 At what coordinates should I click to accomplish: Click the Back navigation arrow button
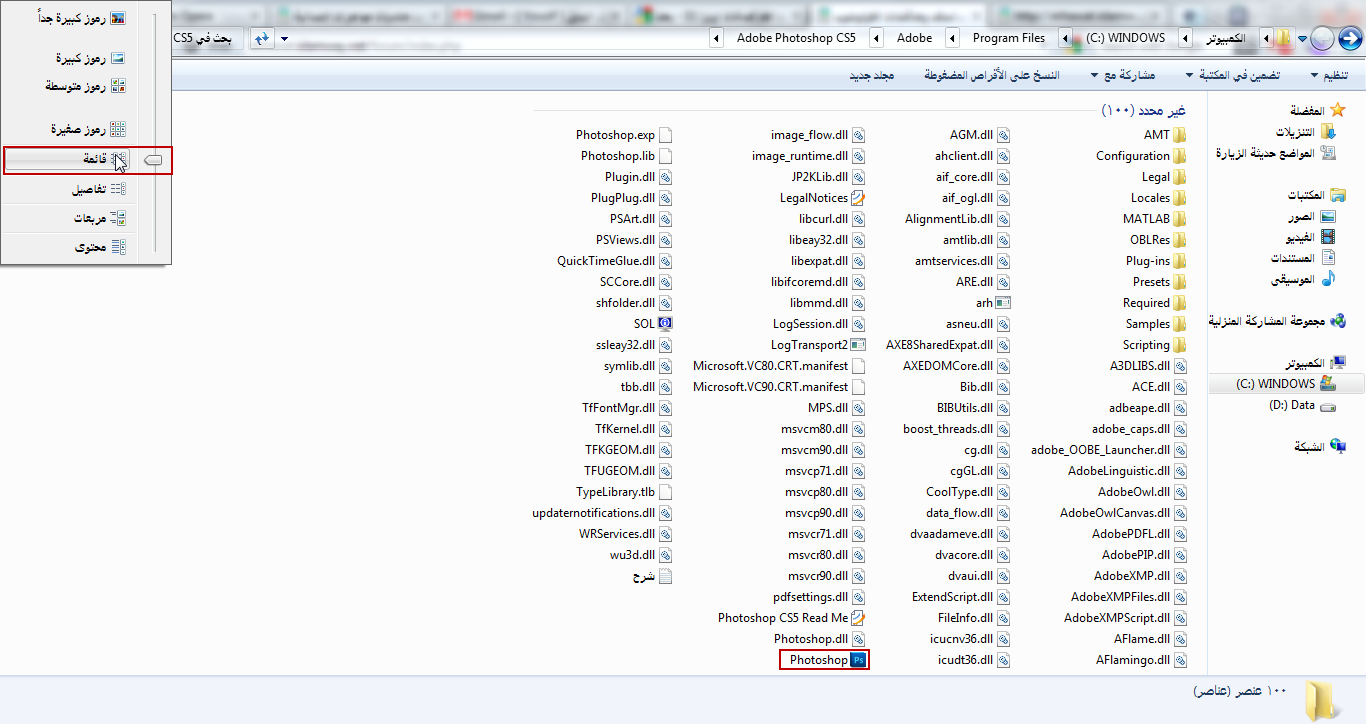(1350, 38)
